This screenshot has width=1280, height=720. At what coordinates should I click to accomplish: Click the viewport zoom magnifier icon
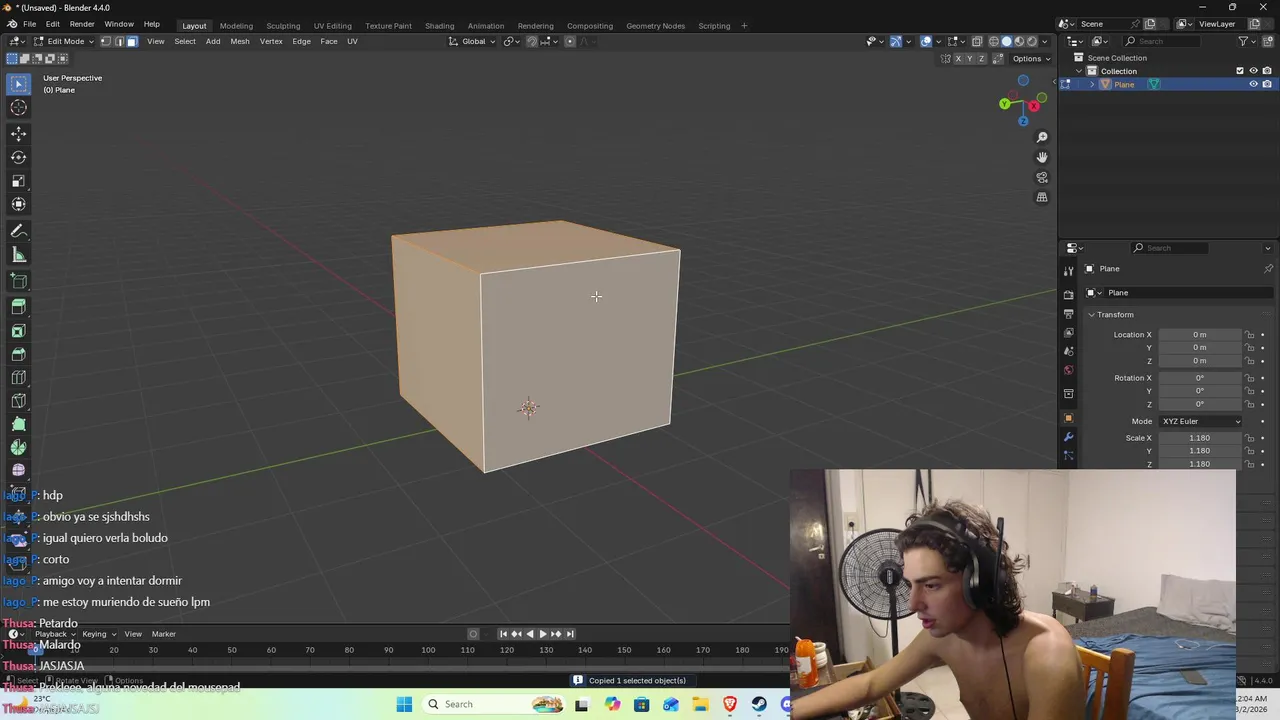[1042, 137]
